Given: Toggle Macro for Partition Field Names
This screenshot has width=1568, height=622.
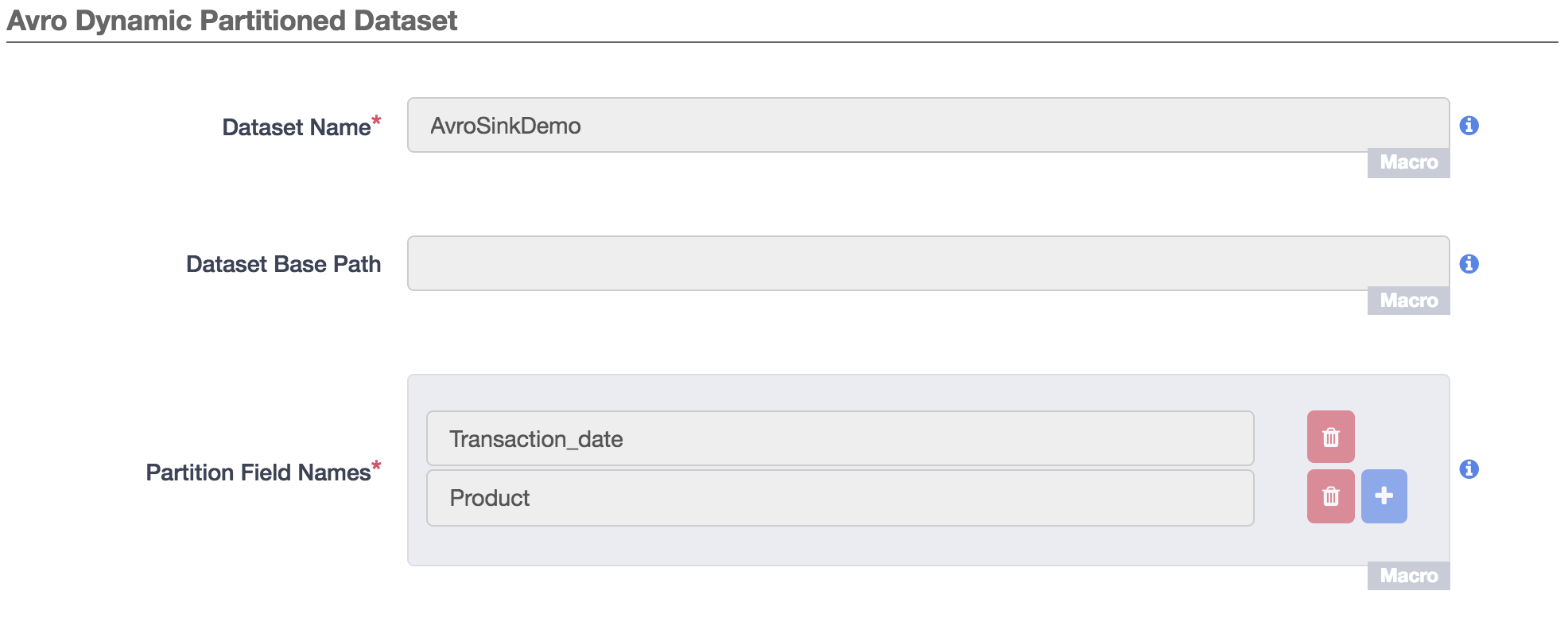Looking at the screenshot, I should tap(1408, 576).
